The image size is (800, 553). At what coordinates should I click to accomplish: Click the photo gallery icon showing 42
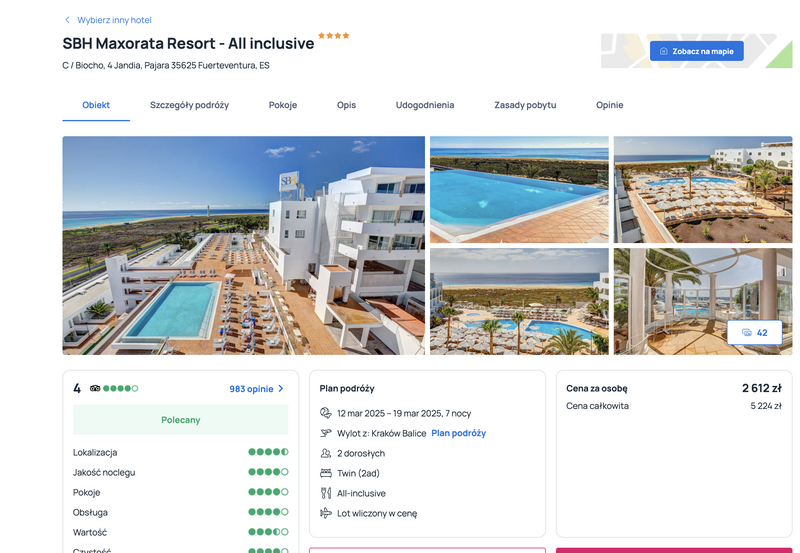click(747, 333)
